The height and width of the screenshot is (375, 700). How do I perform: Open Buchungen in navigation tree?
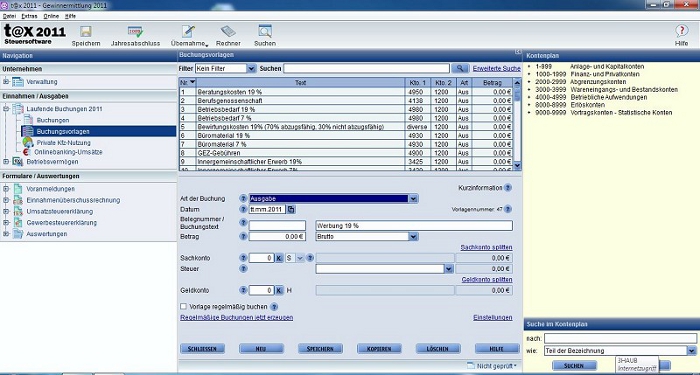coord(53,120)
